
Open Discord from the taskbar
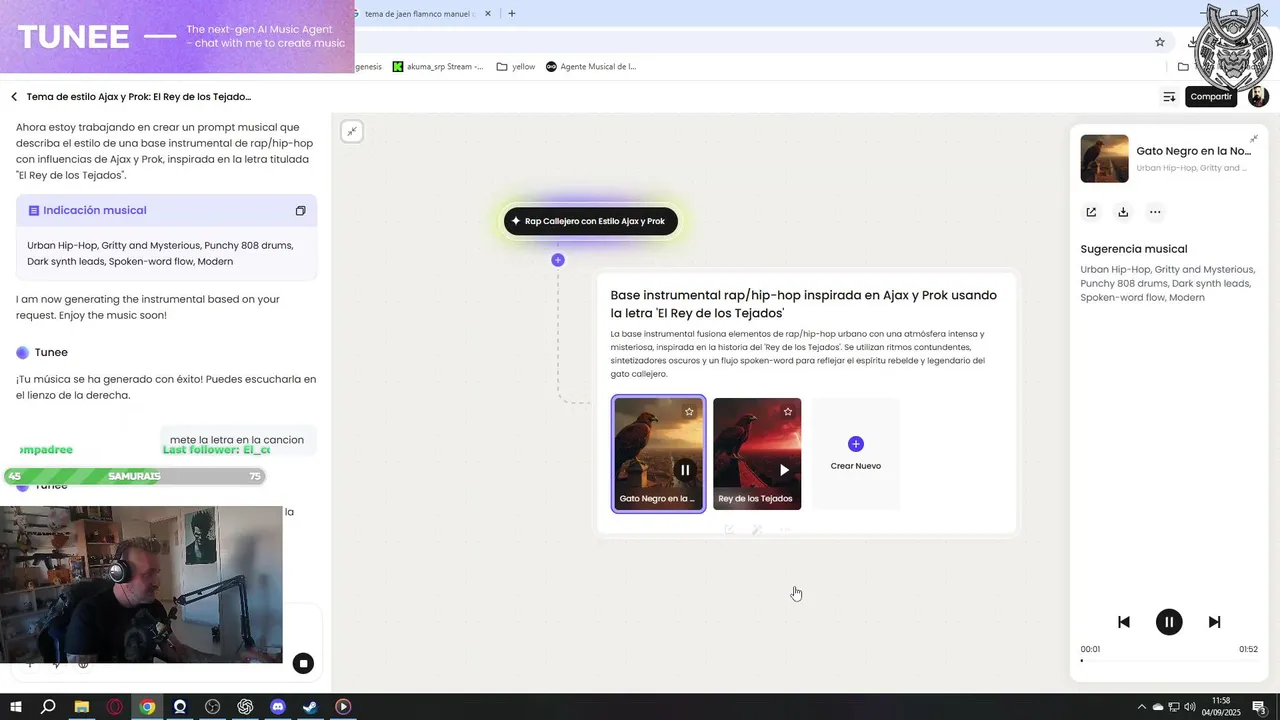click(278, 707)
